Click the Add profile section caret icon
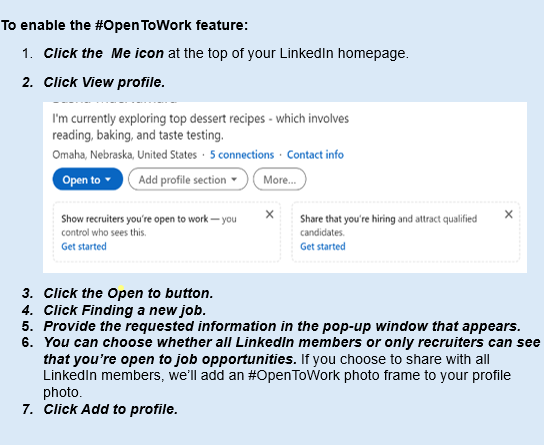The image size is (544, 445). click(x=234, y=179)
